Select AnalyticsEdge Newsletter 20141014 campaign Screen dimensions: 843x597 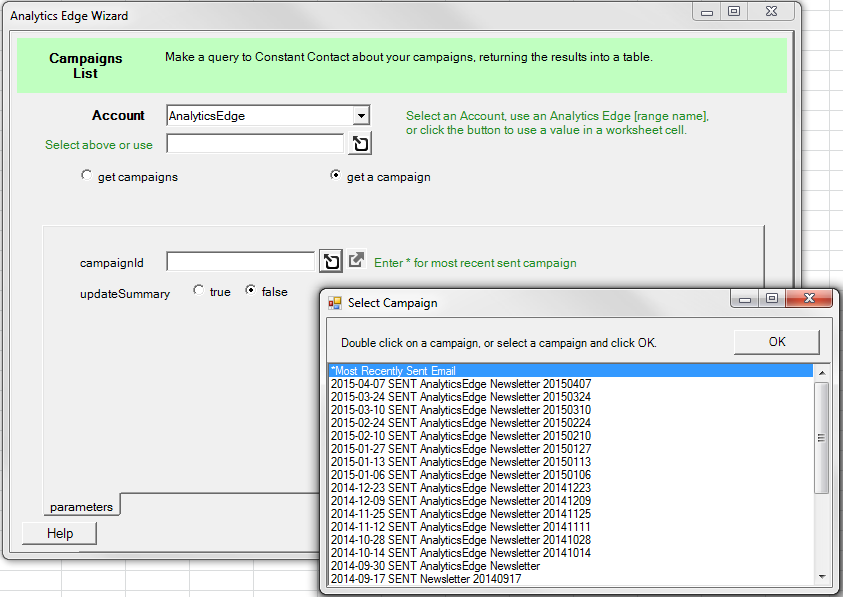pyautogui.click(x=570, y=553)
